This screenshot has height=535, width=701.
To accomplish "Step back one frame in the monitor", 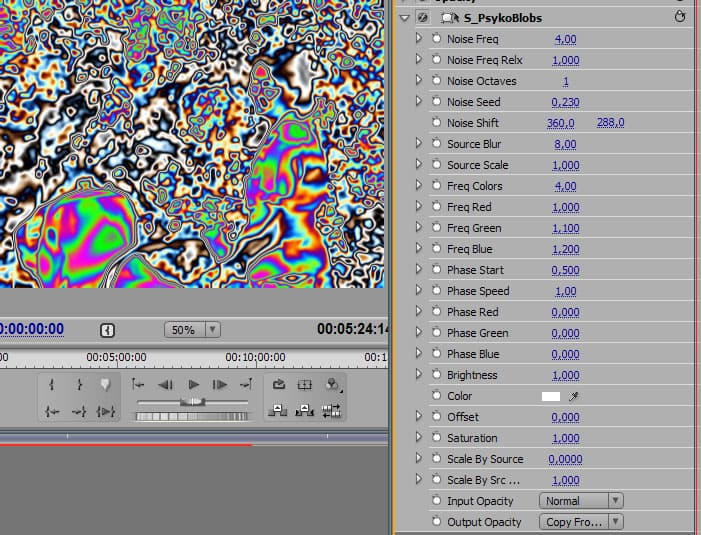I will point(166,385).
